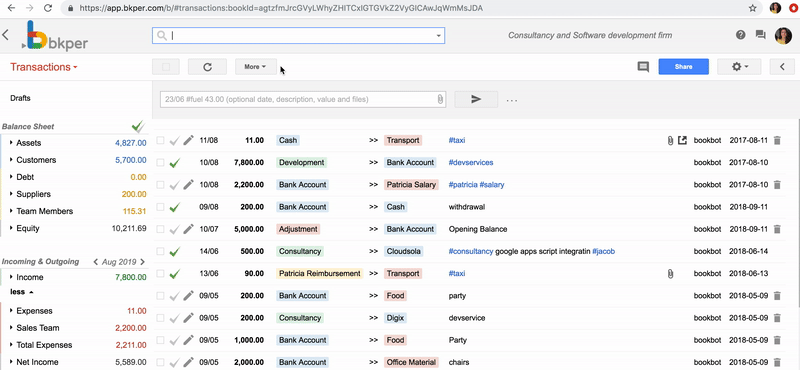The height and width of the screenshot is (370, 800).
Task: Open the Transactions dropdown menu
Action: [x=43, y=67]
